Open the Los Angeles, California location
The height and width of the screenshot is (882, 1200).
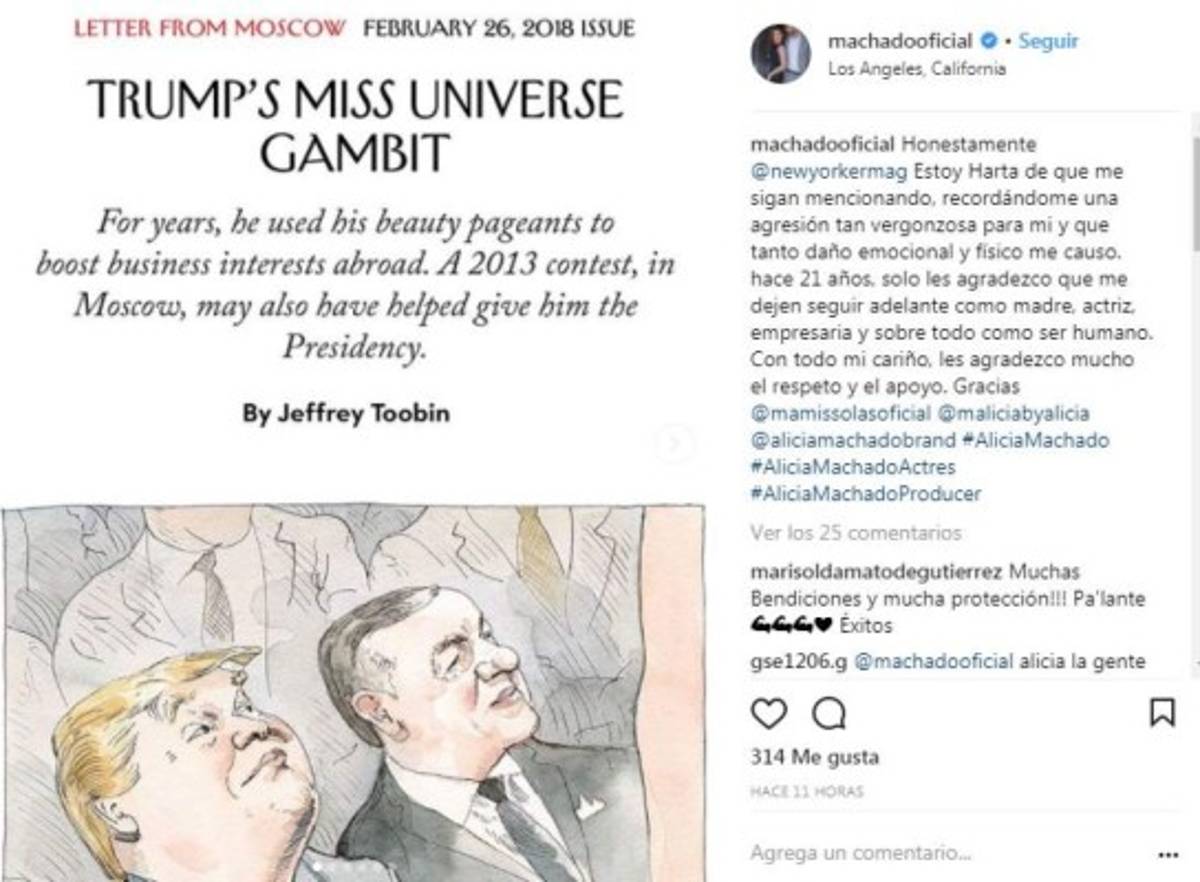918,69
